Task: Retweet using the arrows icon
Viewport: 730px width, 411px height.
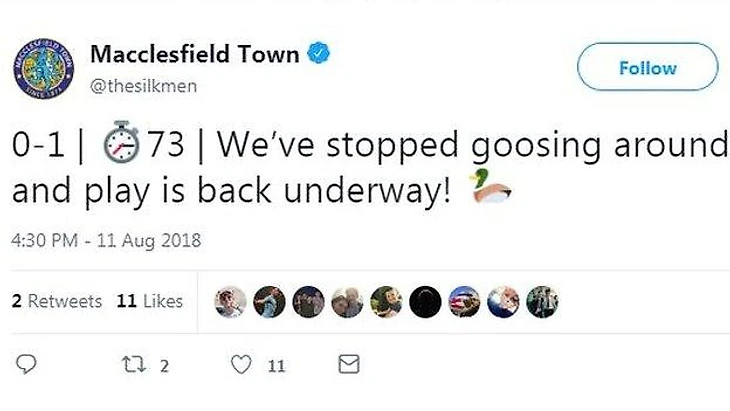Action: pyautogui.click(x=134, y=364)
